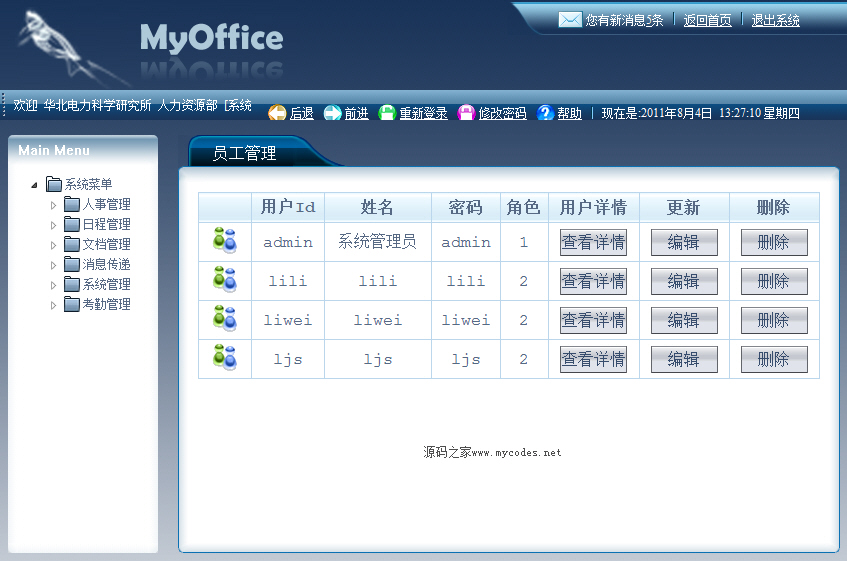Open the 您有新消息 link
The width and height of the screenshot is (847, 561).
pos(624,21)
